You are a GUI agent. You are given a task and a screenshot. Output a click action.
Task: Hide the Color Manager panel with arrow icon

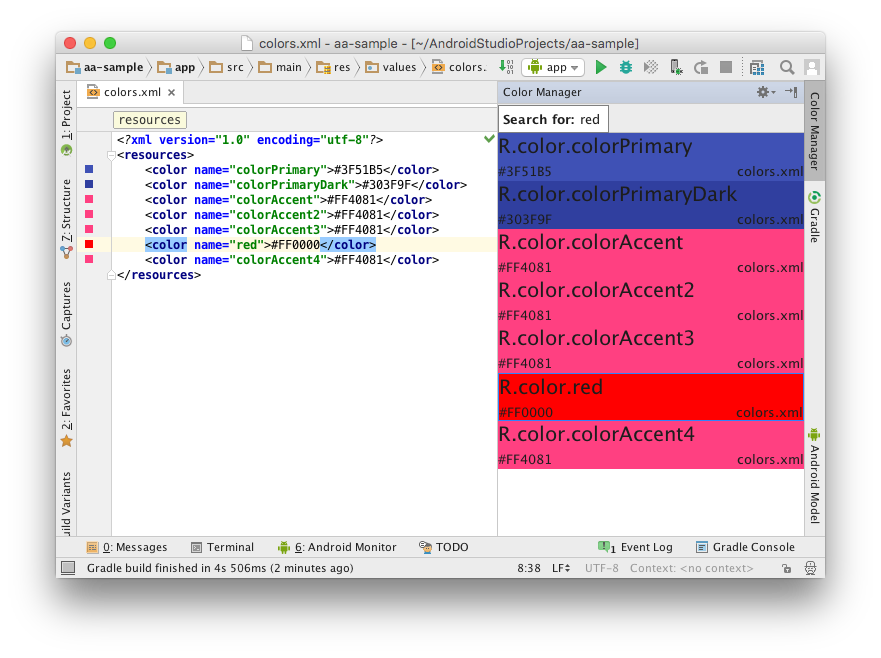[x=791, y=92]
